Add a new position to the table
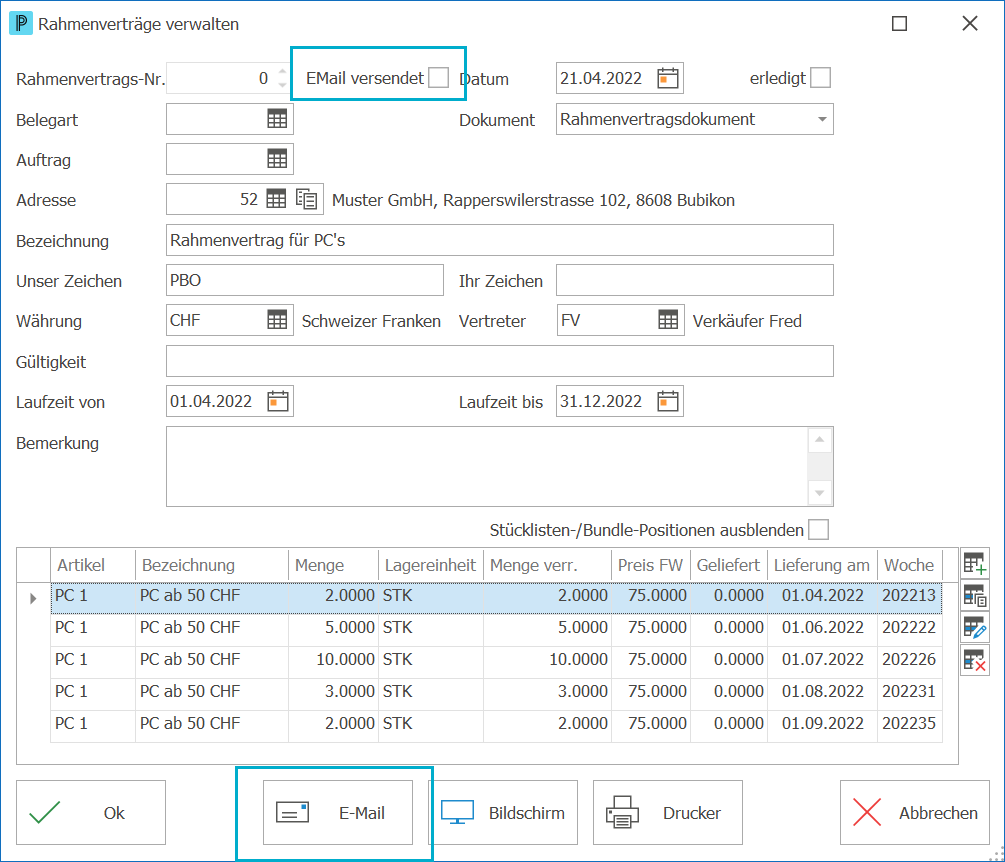 coord(974,564)
